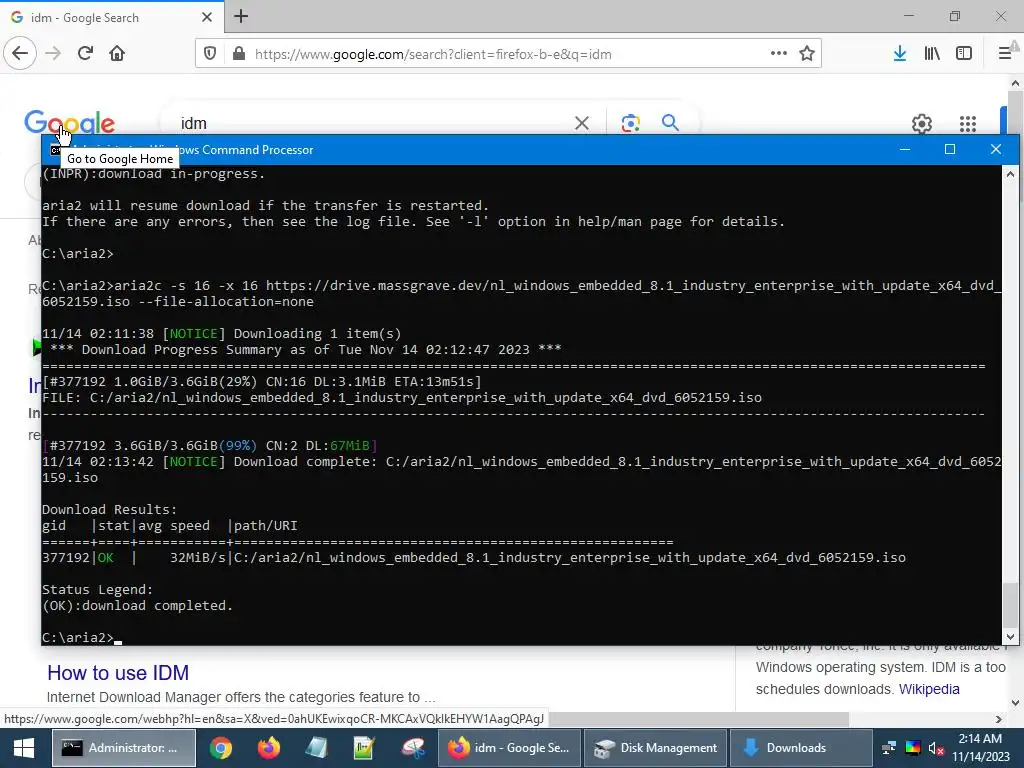The image size is (1024, 768).
Task: Open the Google apps grid
Action: pyautogui.click(x=968, y=123)
